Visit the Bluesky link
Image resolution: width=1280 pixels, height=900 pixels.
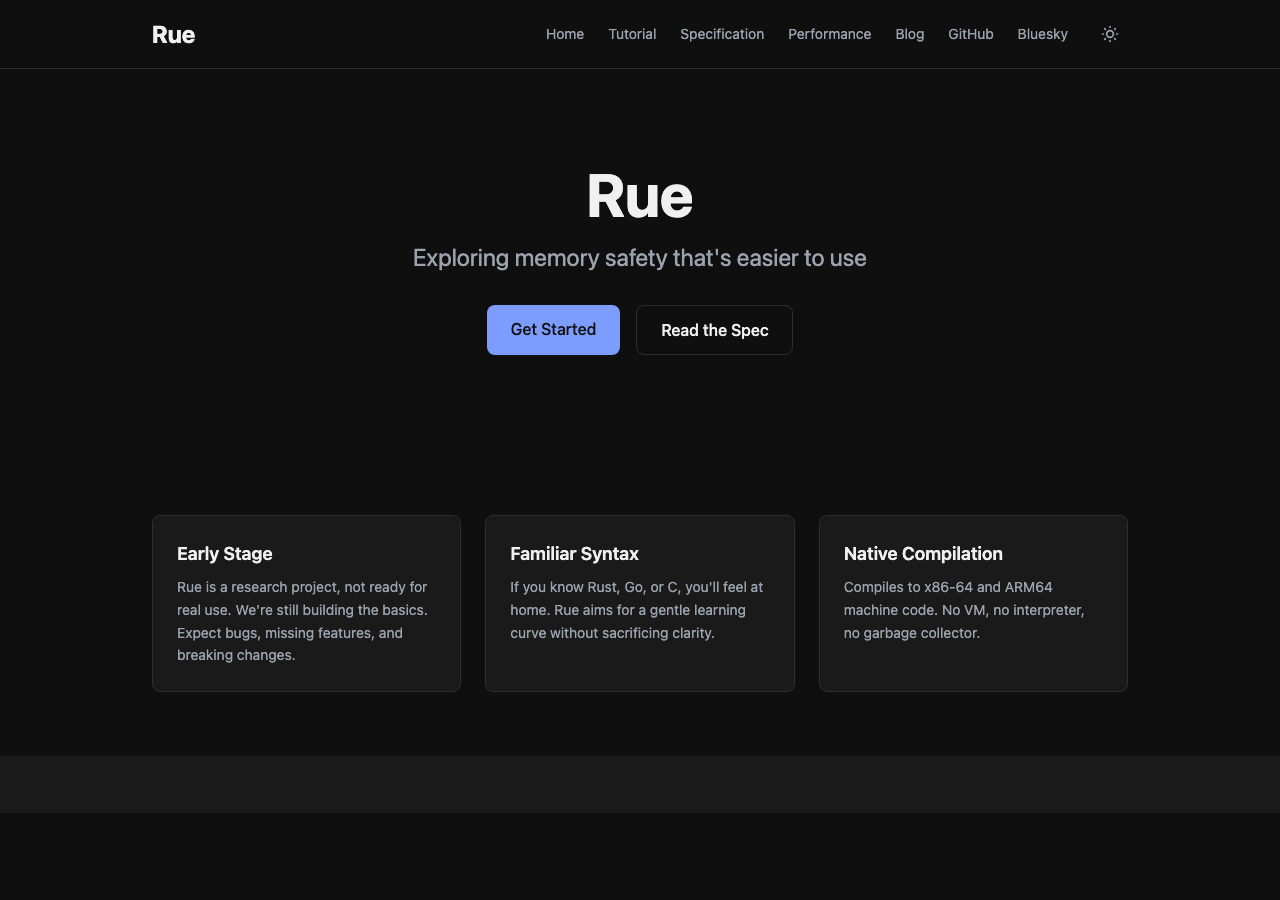(1042, 33)
